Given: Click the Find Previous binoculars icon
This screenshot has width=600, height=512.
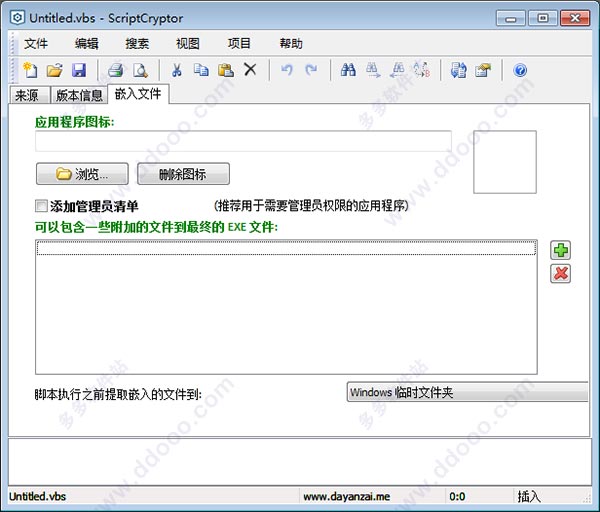Looking at the screenshot, I should click(x=397, y=70).
